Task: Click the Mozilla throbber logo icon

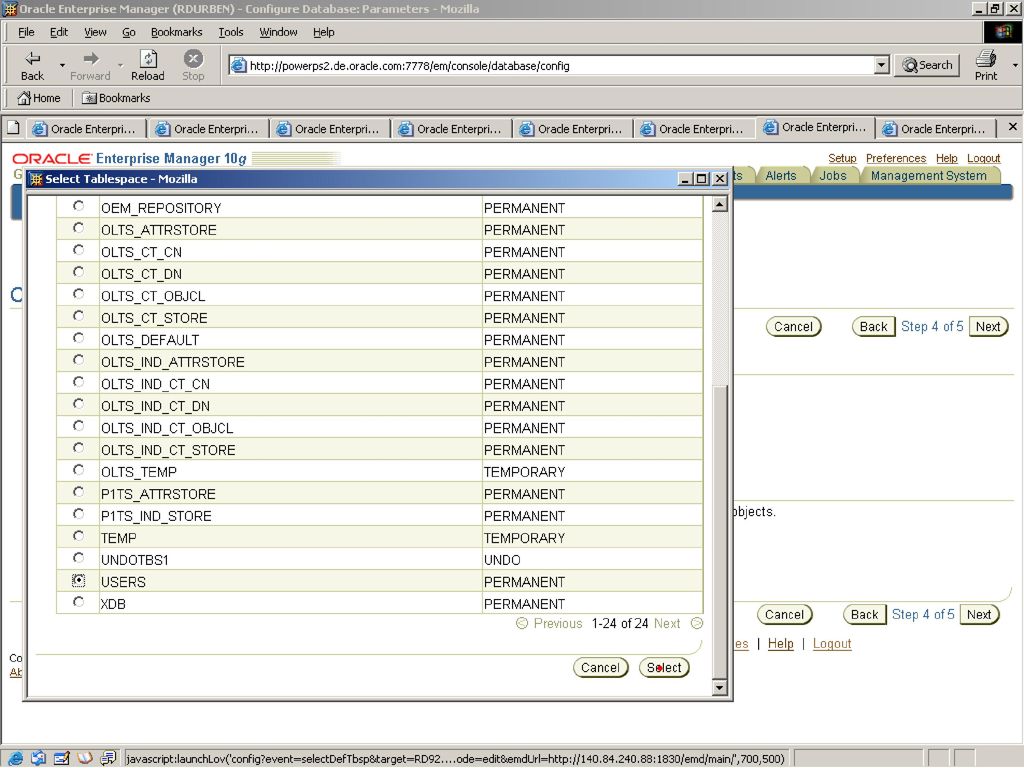Action: pyautogui.click(x=1003, y=32)
